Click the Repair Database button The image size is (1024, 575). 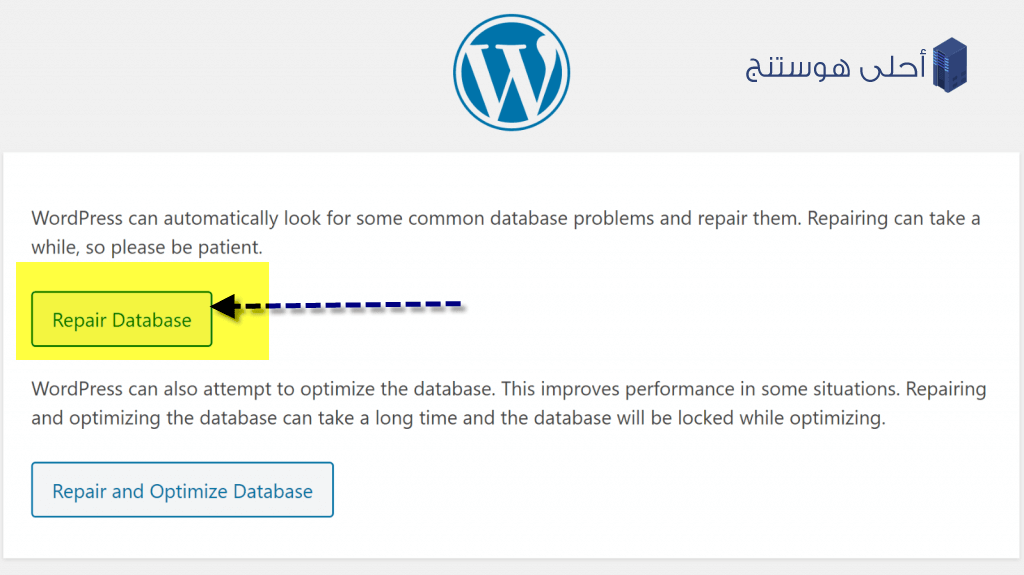[x=121, y=320]
